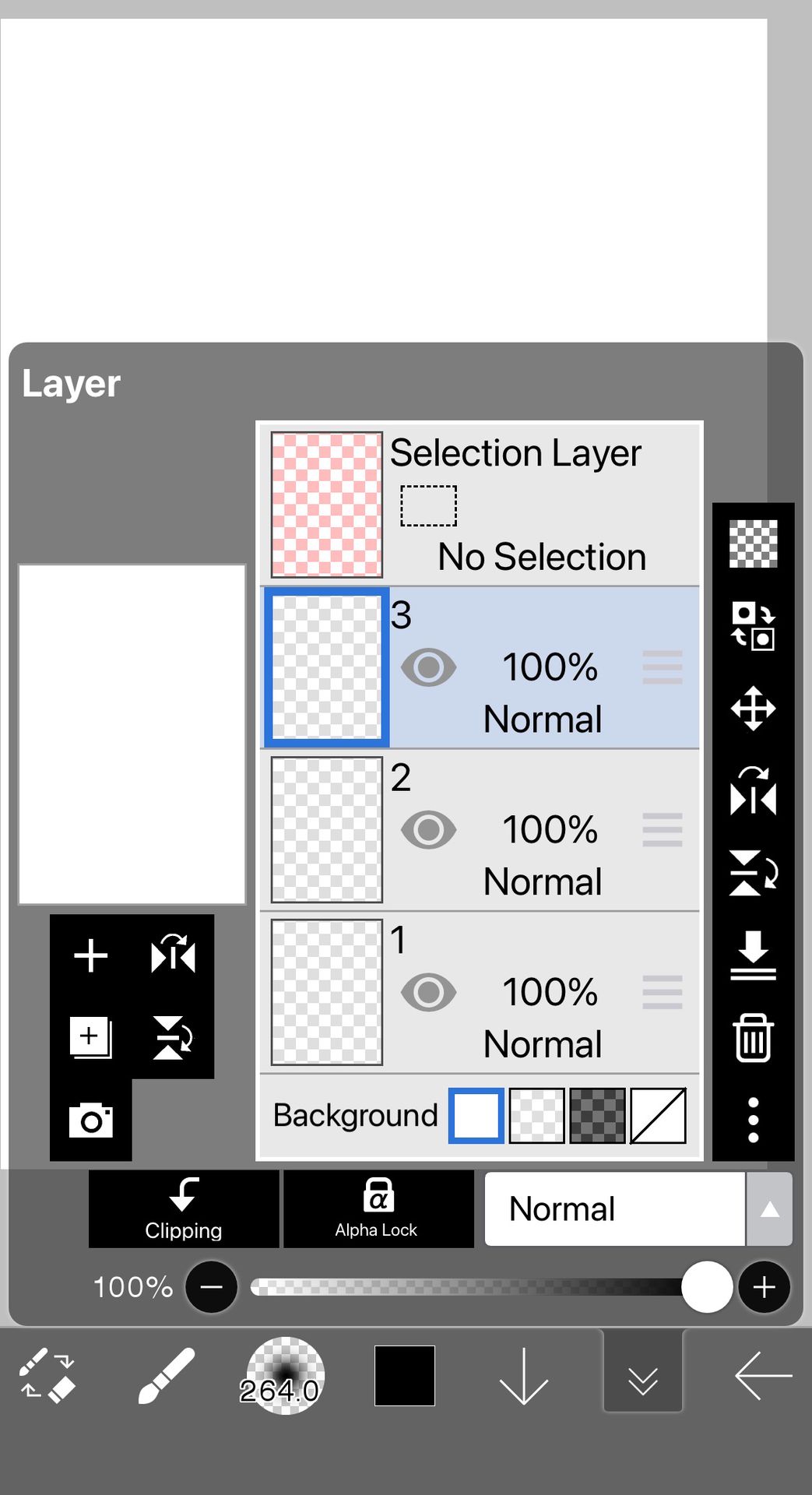Select the Selection Layer row
This screenshot has height=1495, width=812.
click(480, 505)
